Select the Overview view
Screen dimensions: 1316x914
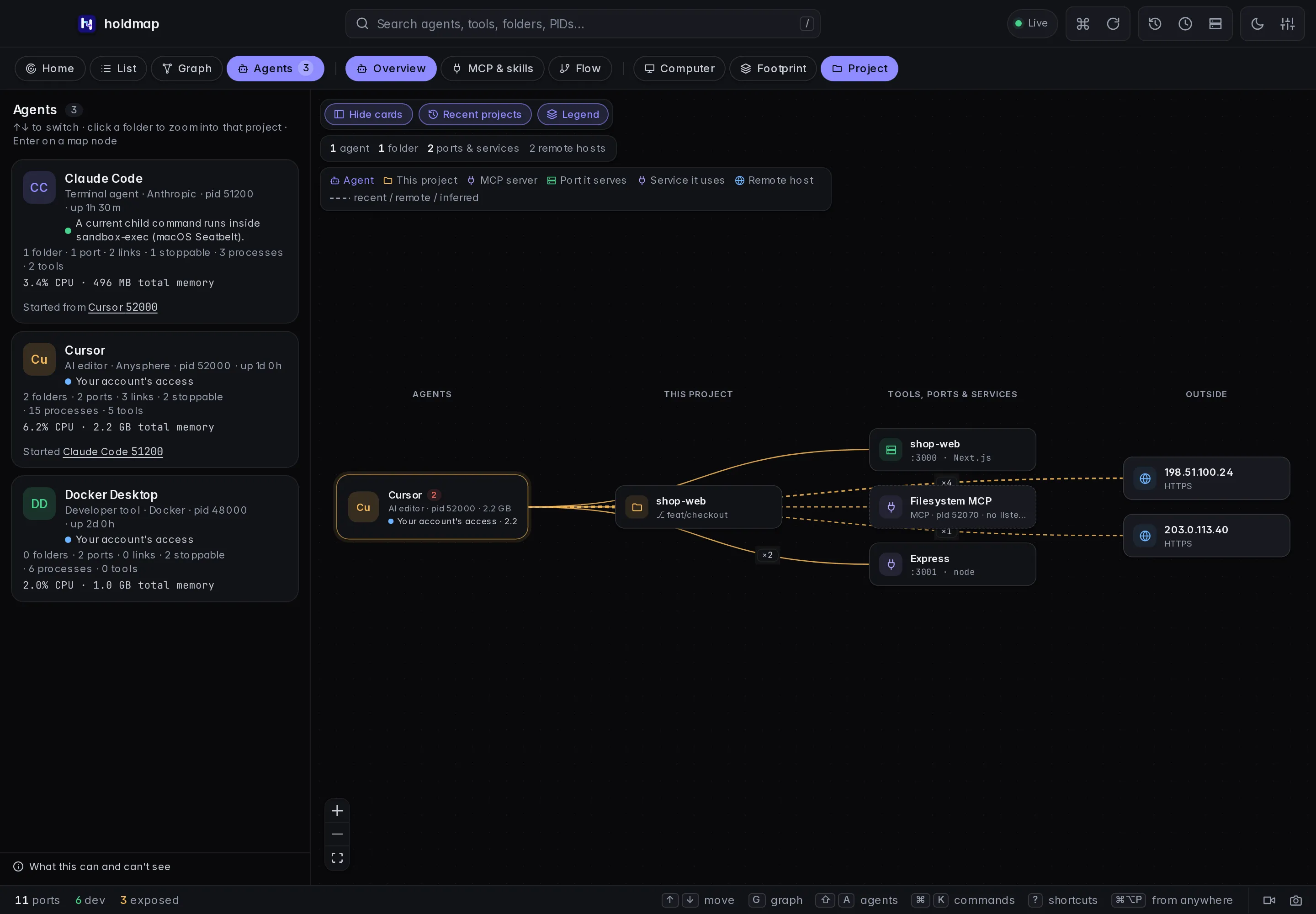tap(391, 68)
